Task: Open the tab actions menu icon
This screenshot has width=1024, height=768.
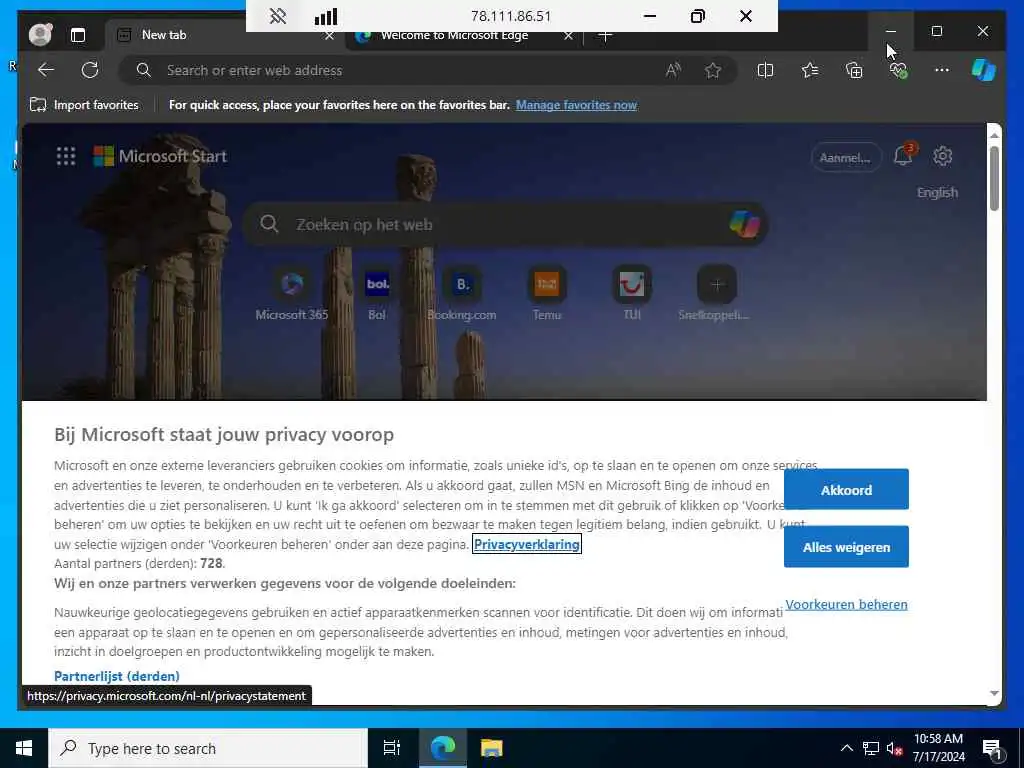Action: point(78,35)
